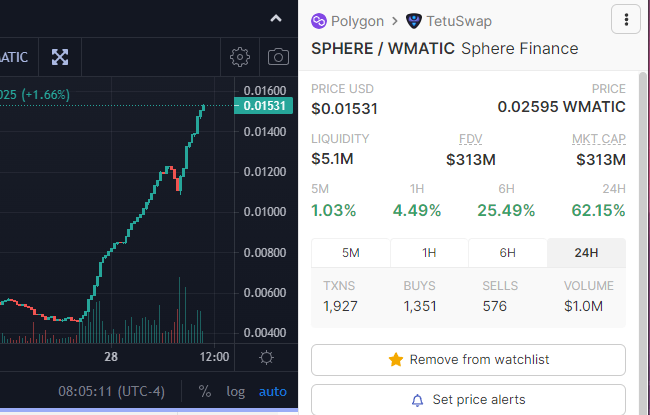Image resolution: width=650 pixels, height=415 pixels.
Task: Click price 0.02595 WMATIC value
Action: click(x=561, y=107)
